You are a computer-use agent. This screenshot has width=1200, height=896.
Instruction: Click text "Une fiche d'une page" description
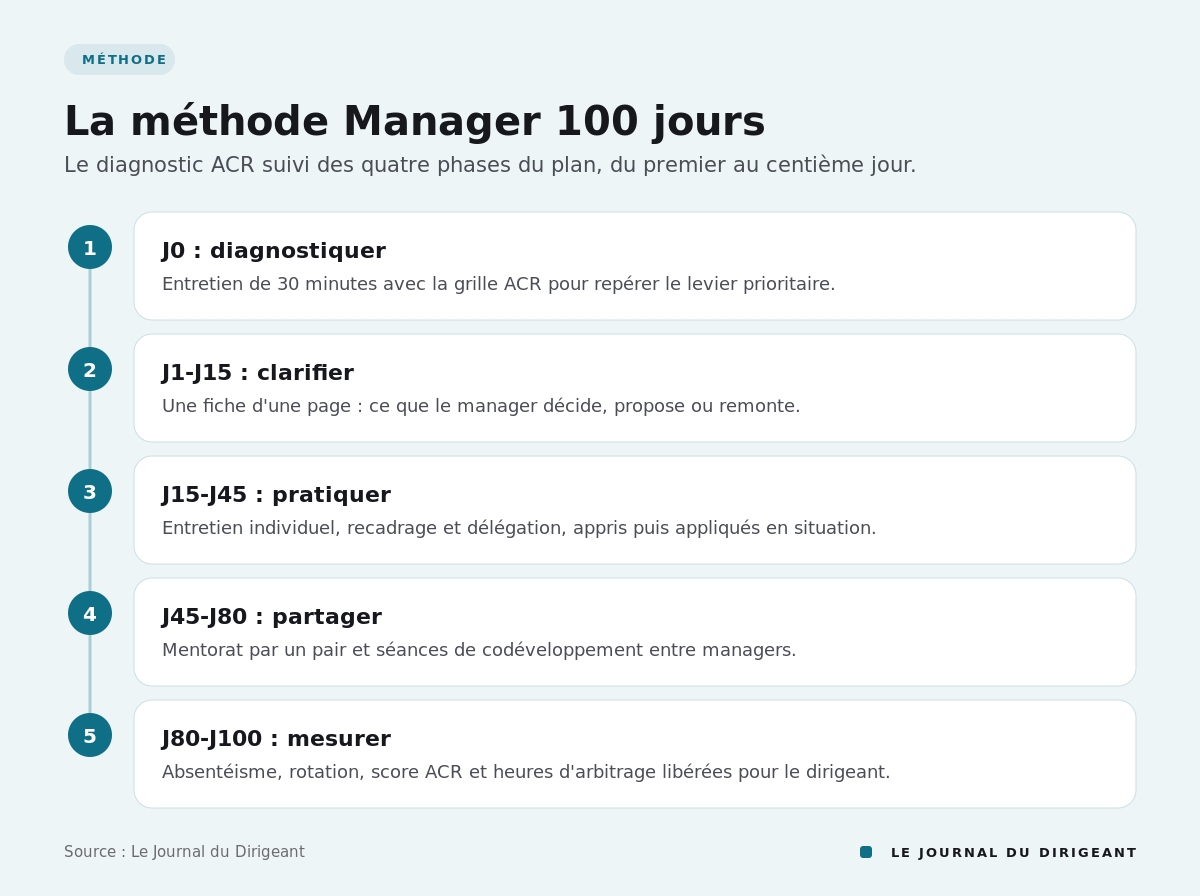point(481,406)
